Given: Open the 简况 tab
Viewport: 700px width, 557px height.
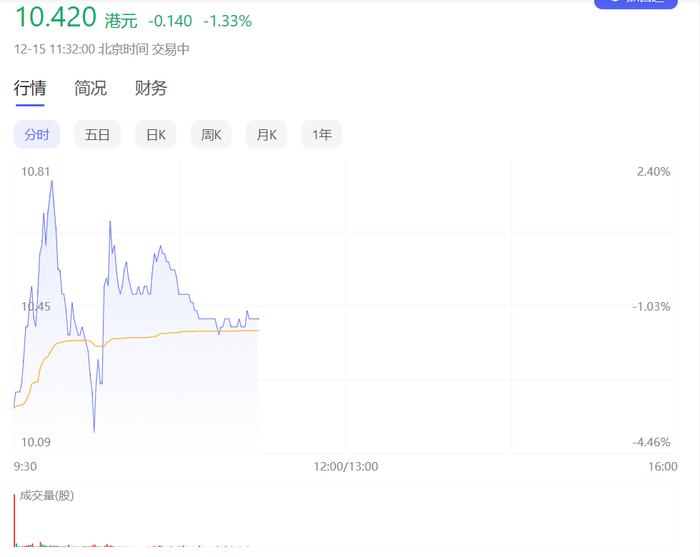Looking at the screenshot, I should point(91,88).
